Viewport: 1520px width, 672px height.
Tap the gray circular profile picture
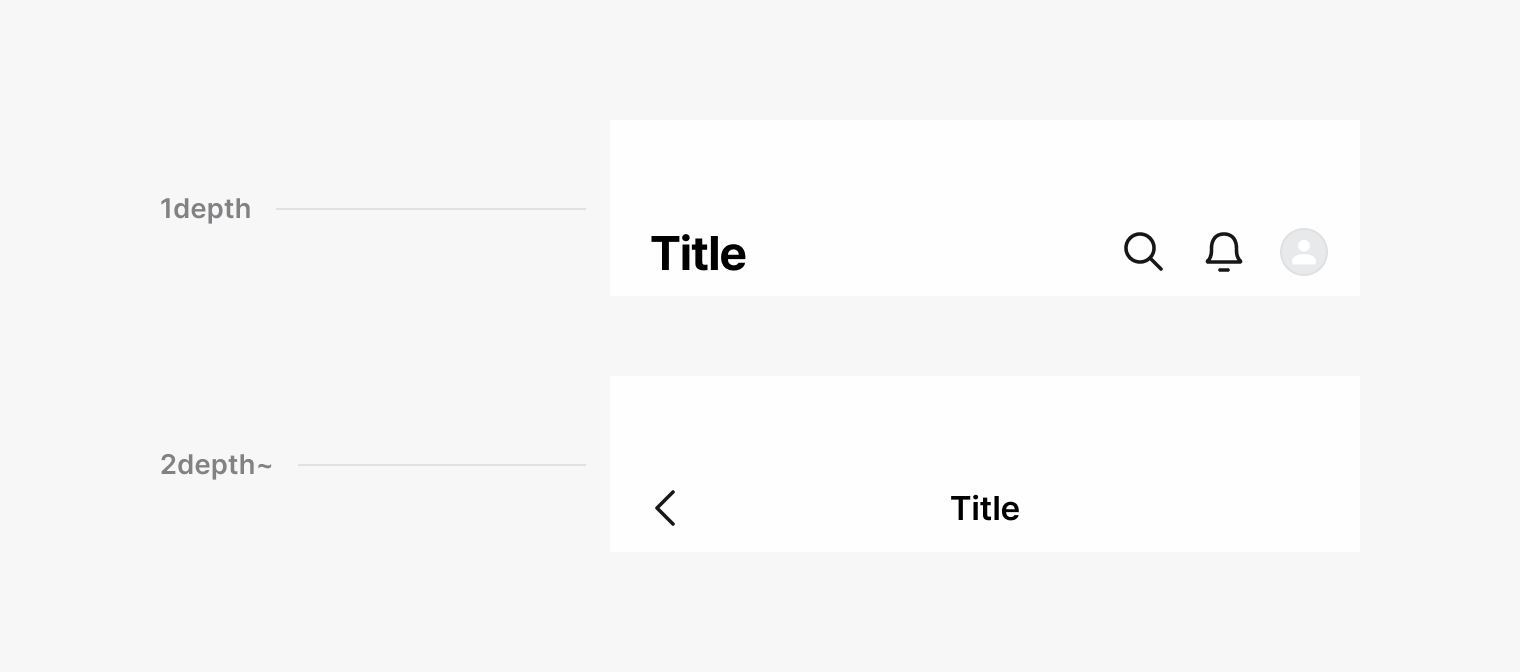(x=1303, y=252)
